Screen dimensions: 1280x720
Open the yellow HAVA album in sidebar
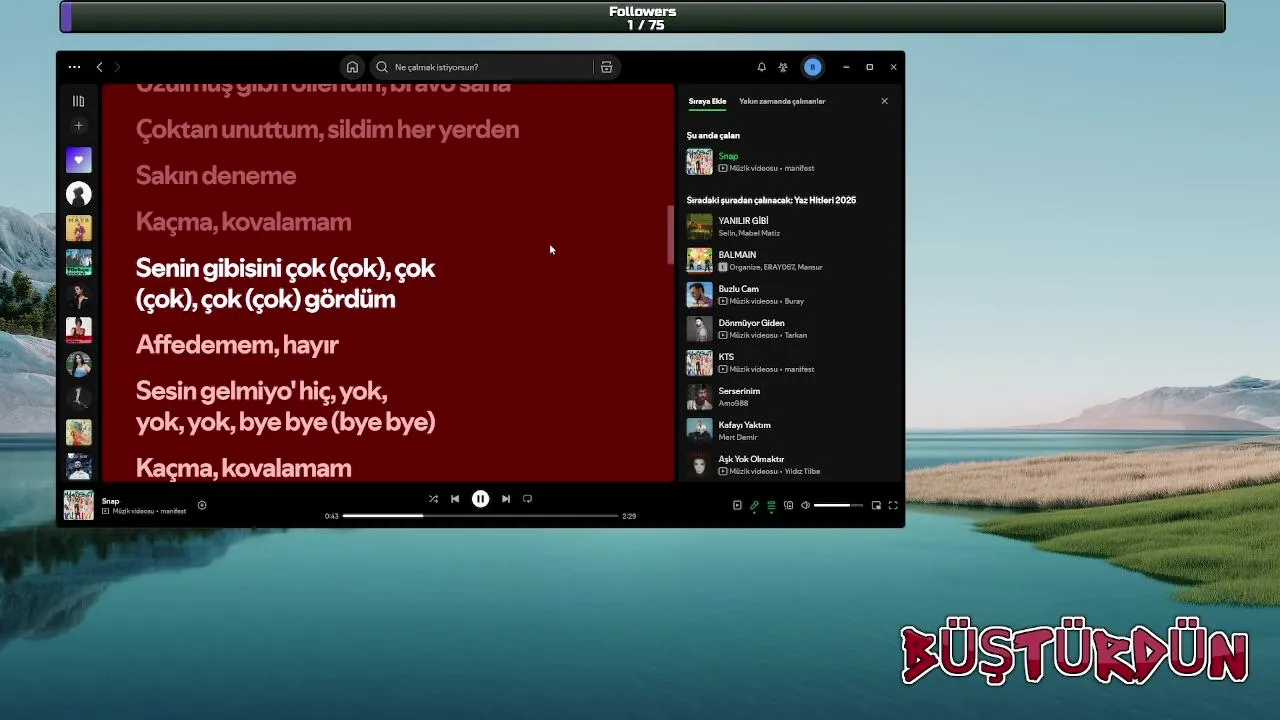[79, 228]
